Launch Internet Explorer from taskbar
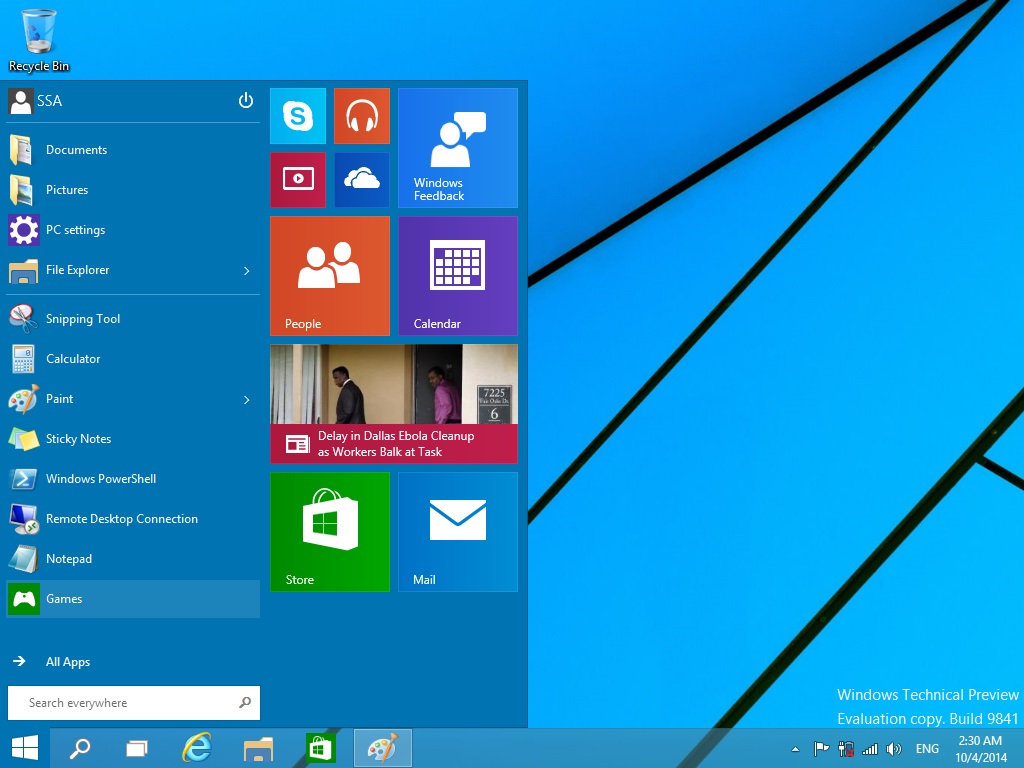 [x=197, y=748]
